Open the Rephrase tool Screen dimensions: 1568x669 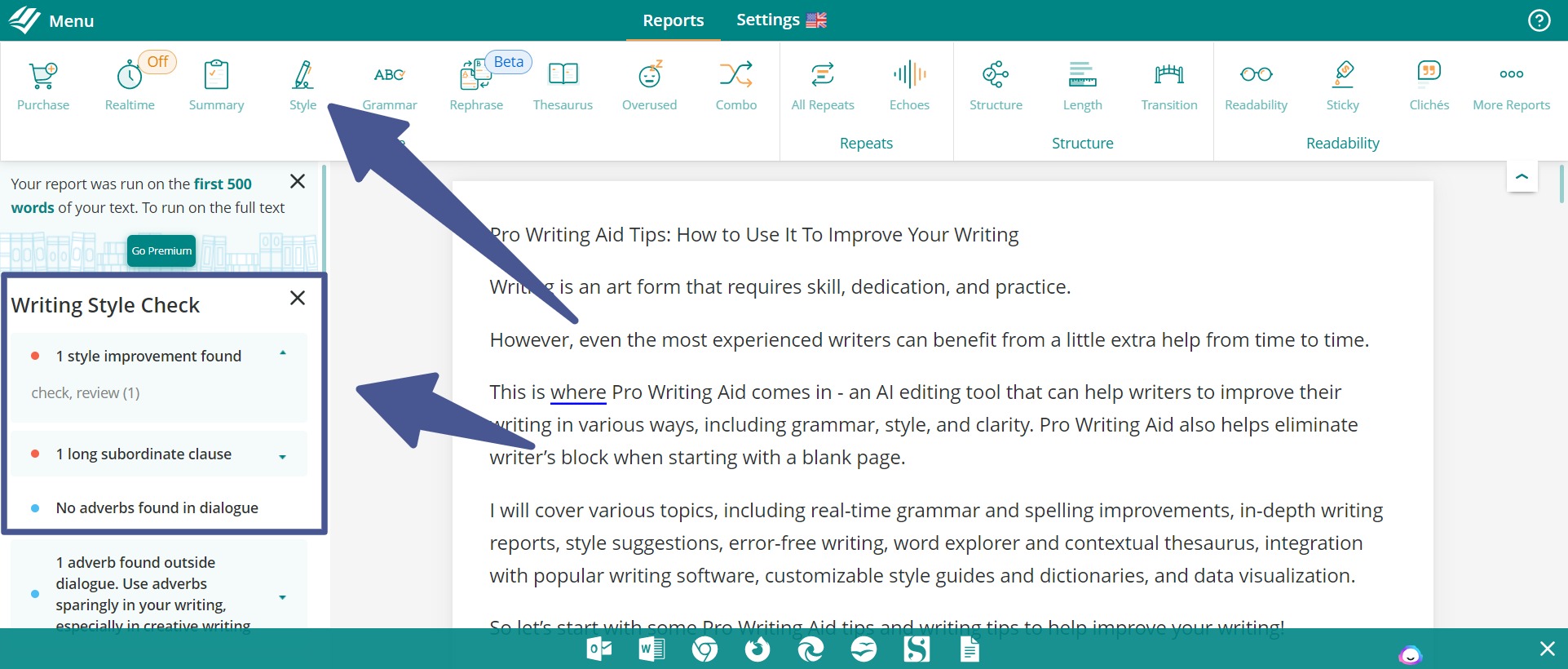(x=476, y=86)
